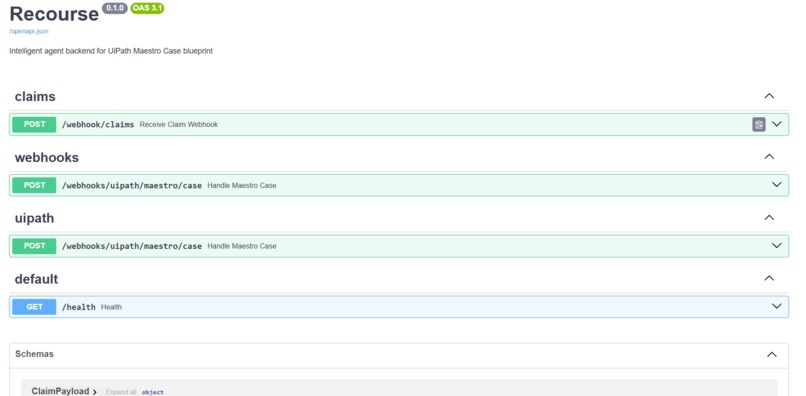Collapse the webhooks section

click(x=769, y=157)
